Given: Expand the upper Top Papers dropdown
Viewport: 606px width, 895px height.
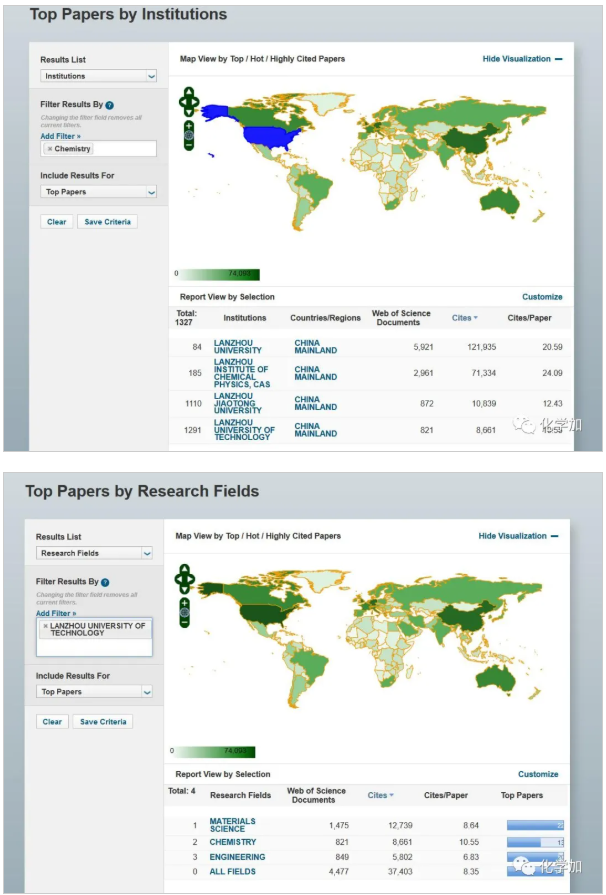Looking at the screenshot, I should coord(98,192).
